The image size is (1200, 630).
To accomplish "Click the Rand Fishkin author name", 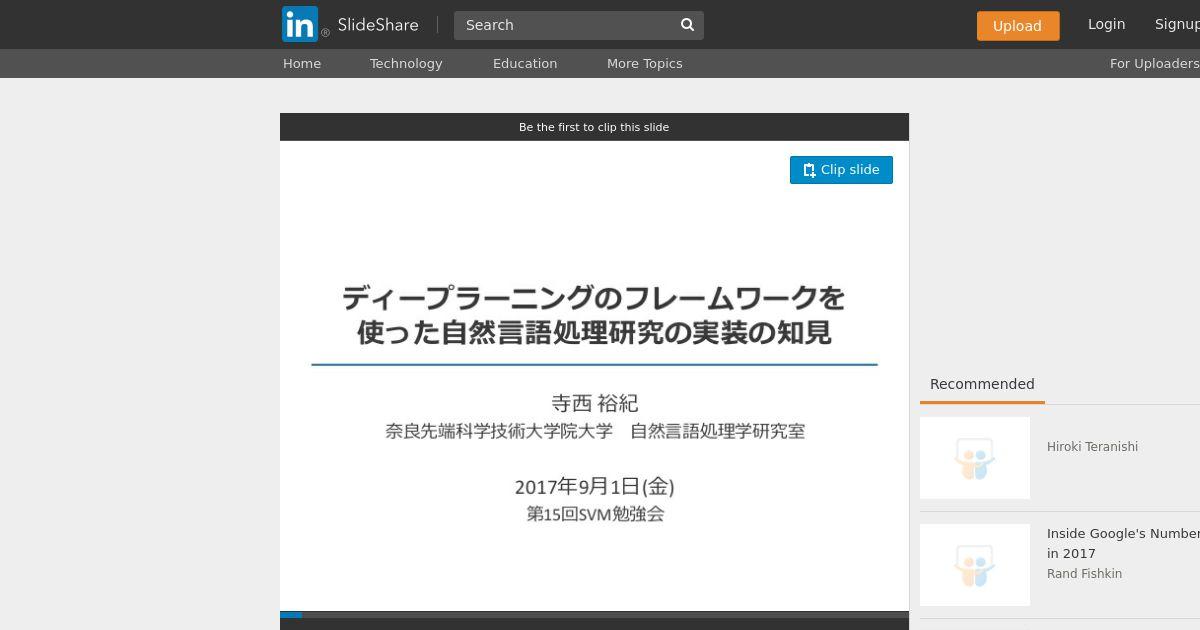I will [x=1084, y=574].
